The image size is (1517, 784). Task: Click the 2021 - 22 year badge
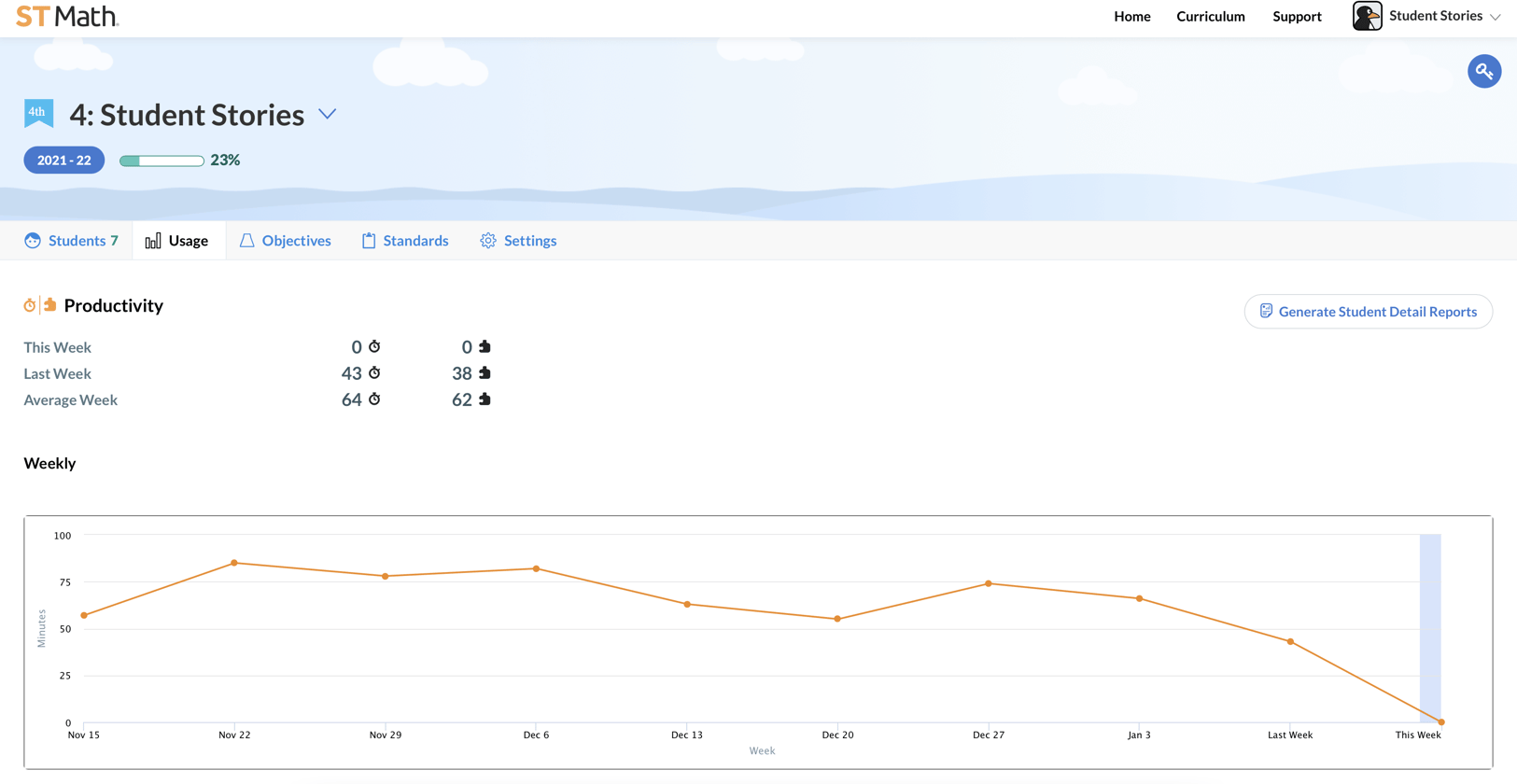pyautogui.click(x=63, y=160)
